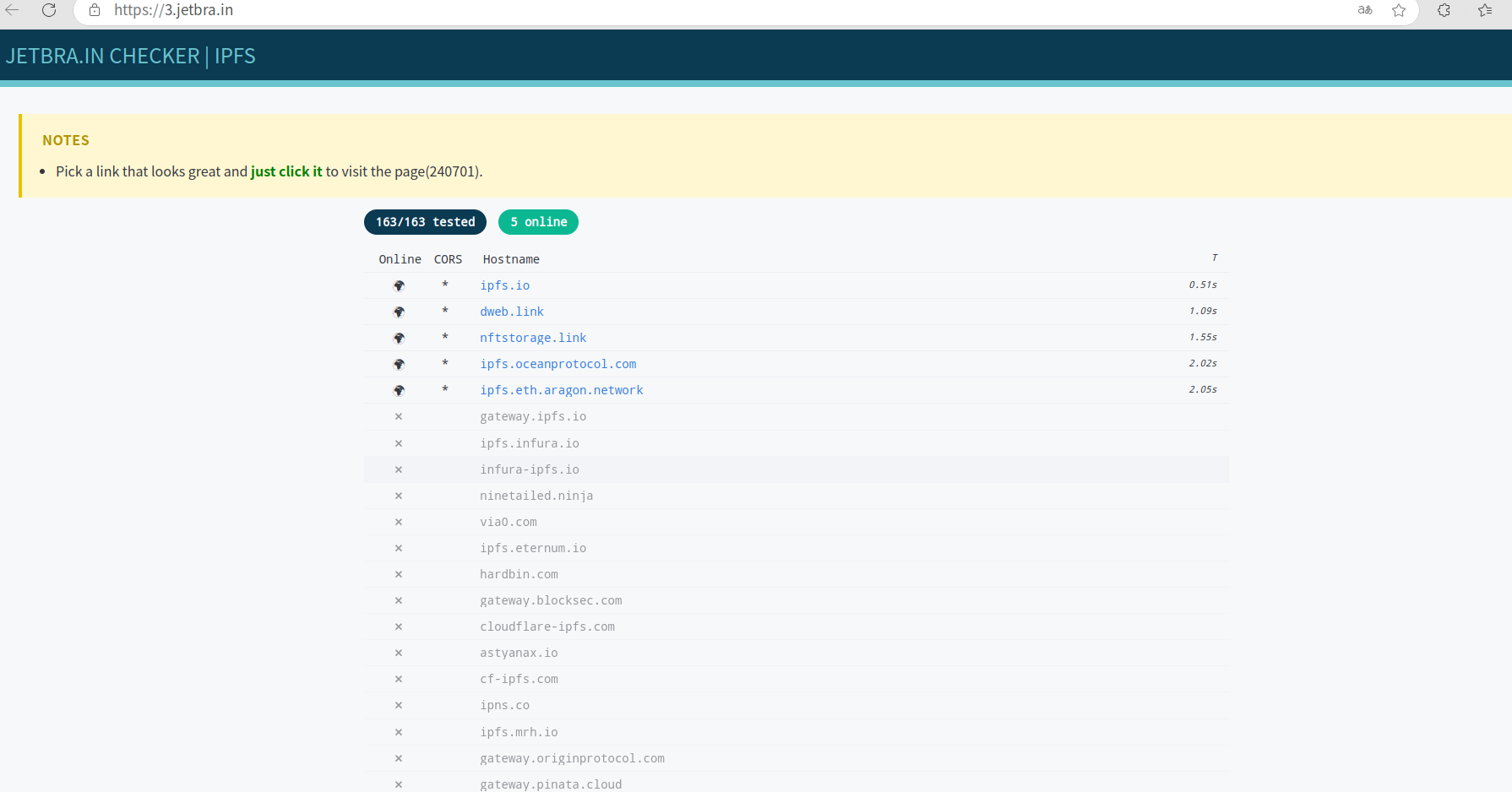Click the CORS asterisk for ipfs.io

(445, 285)
